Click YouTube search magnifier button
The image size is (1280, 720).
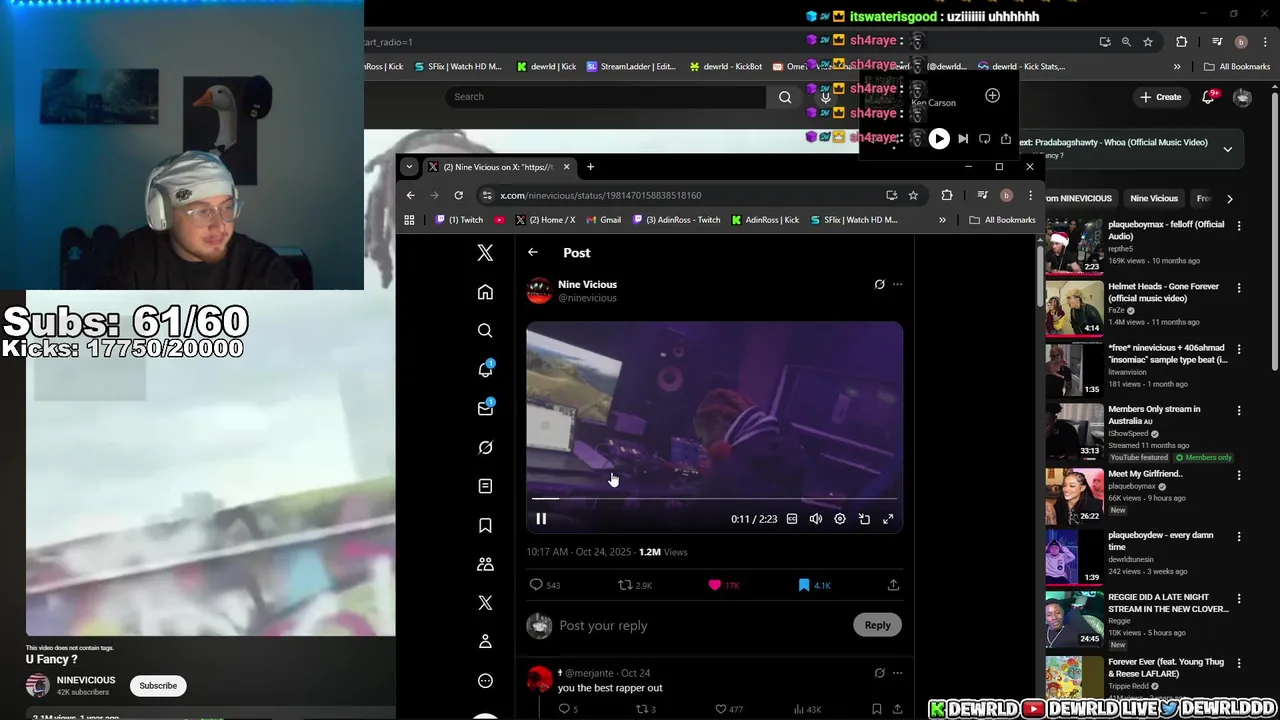(785, 97)
